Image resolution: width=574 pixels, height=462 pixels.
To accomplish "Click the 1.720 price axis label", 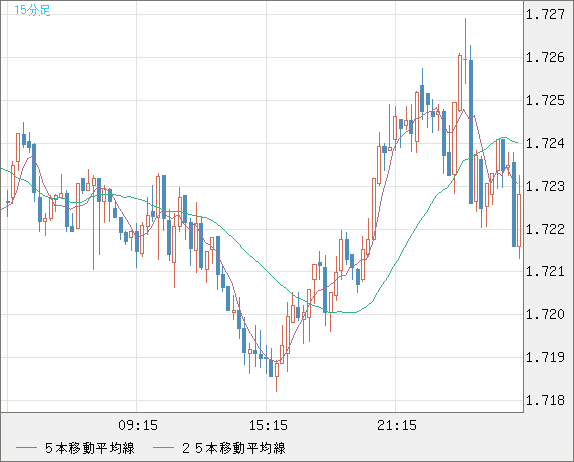I will 545,314.
